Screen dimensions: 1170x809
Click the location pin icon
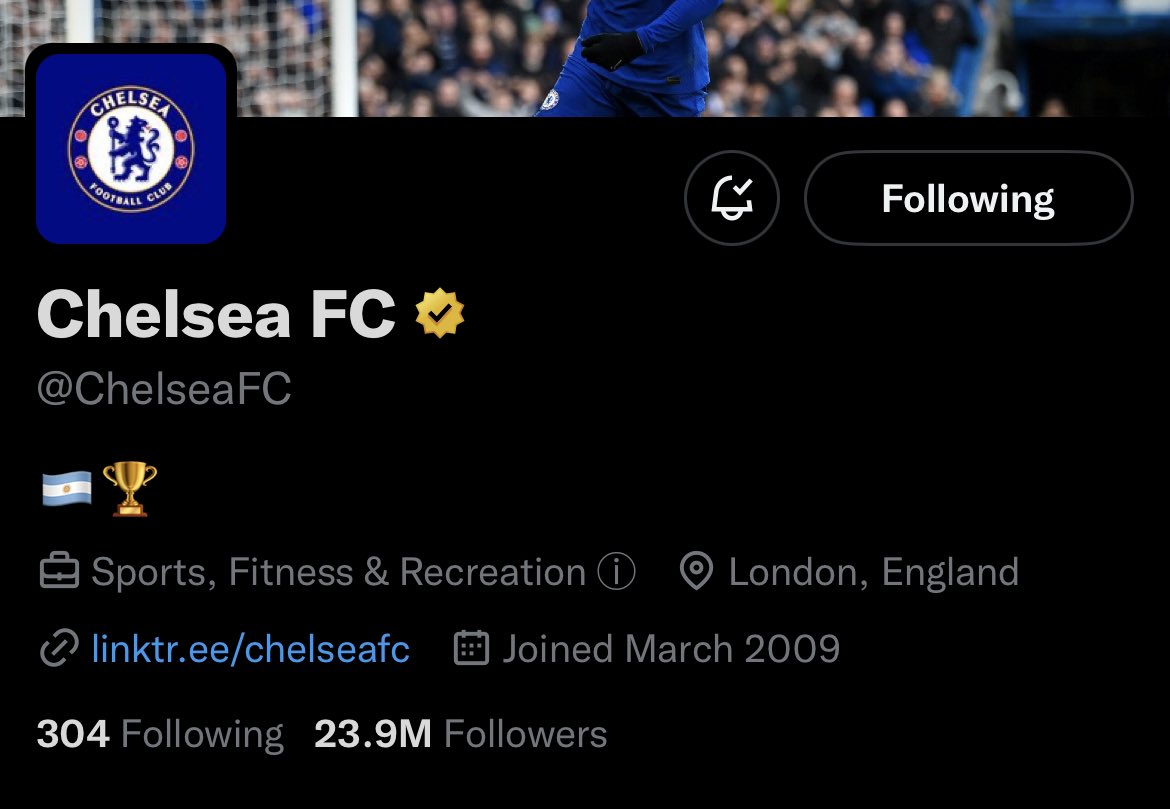click(697, 572)
